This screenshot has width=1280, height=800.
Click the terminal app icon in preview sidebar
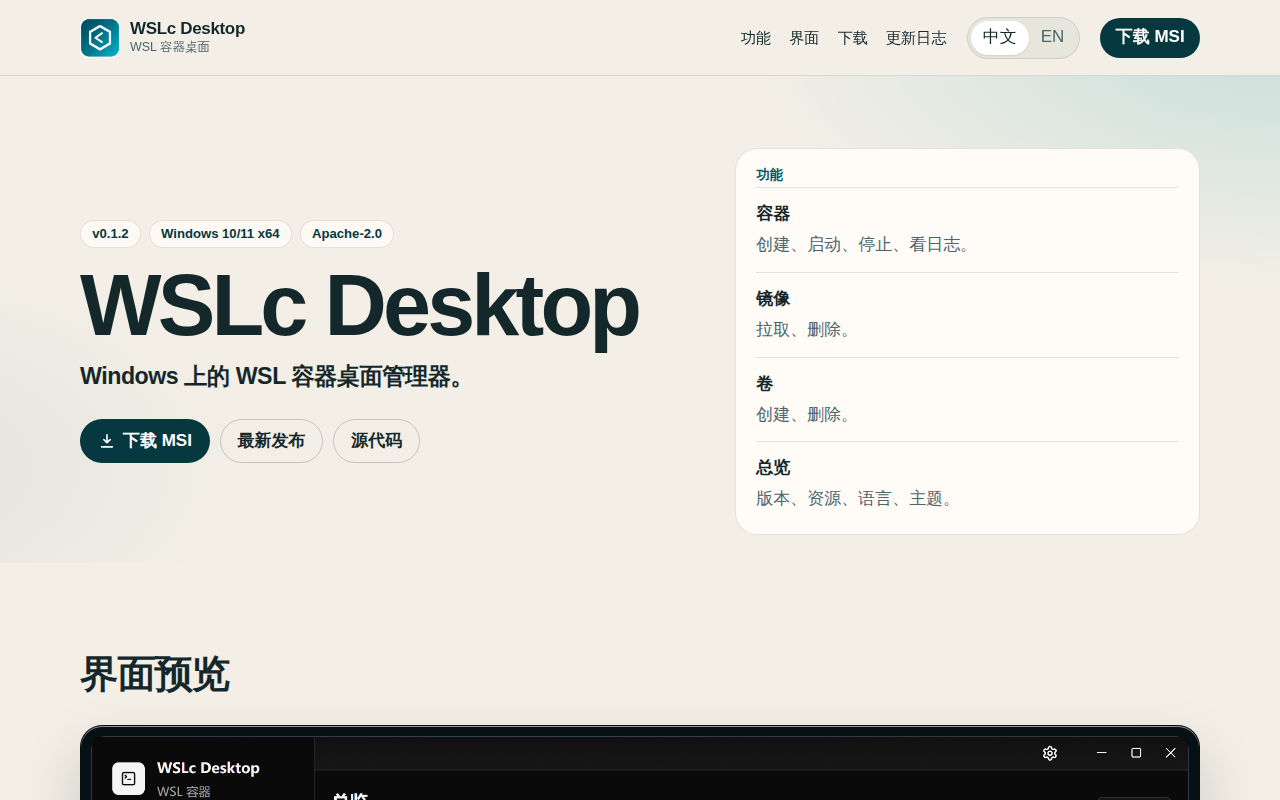click(x=128, y=778)
